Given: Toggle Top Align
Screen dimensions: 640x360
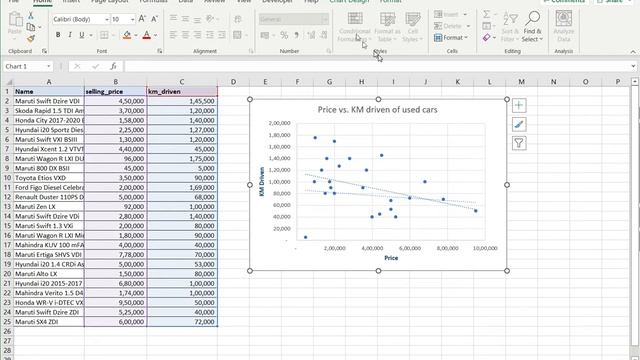Looking at the screenshot, I should [173, 19].
